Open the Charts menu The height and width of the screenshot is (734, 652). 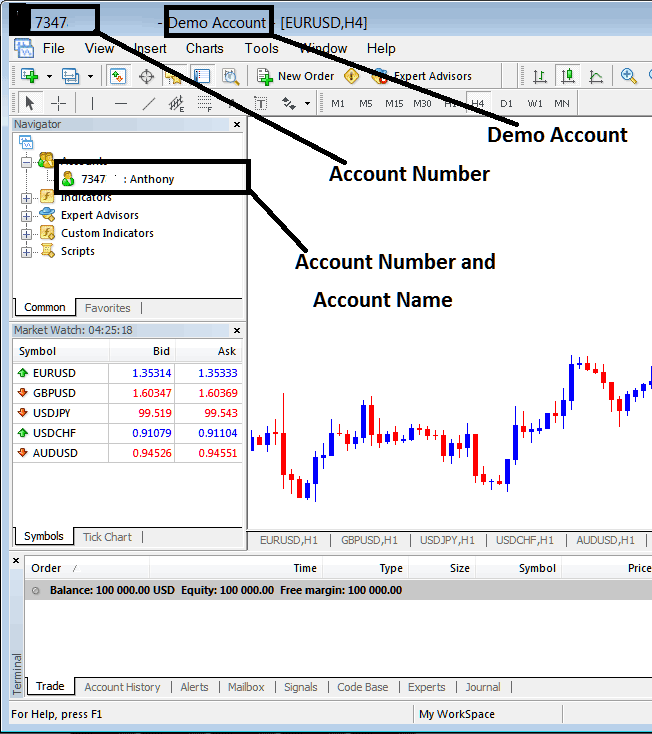point(204,48)
